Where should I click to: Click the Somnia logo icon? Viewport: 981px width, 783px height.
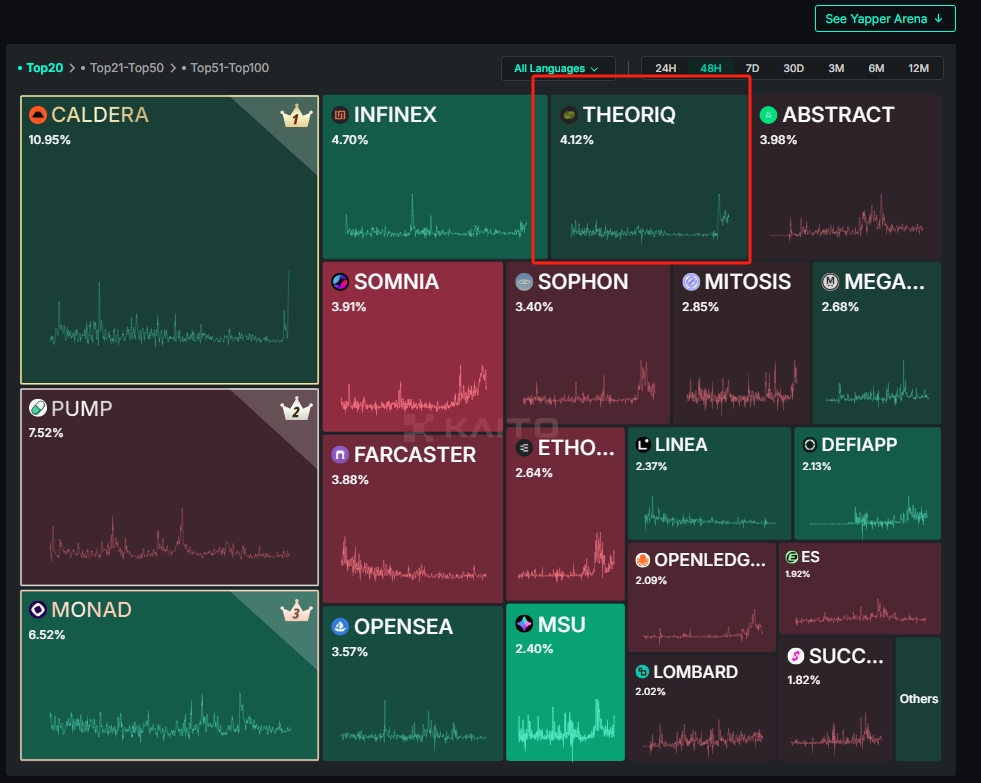tap(340, 282)
